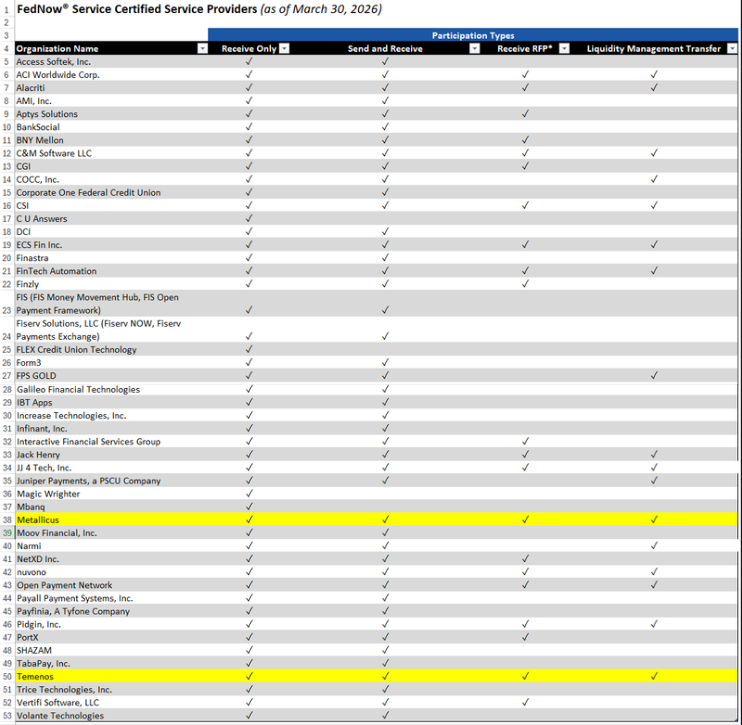Click Finzly Receive RFP checkmark cell
The image size is (742, 725).
pyautogui.click(x=525, y=284)
